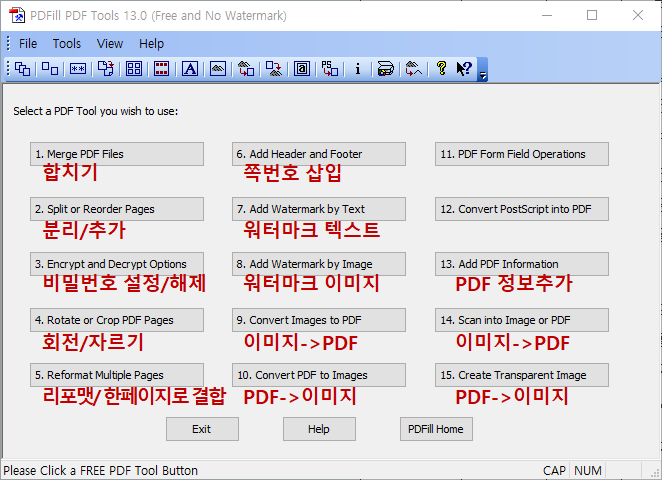
Task: Click the menu bar drag grip handle
Action: point(8,43)
